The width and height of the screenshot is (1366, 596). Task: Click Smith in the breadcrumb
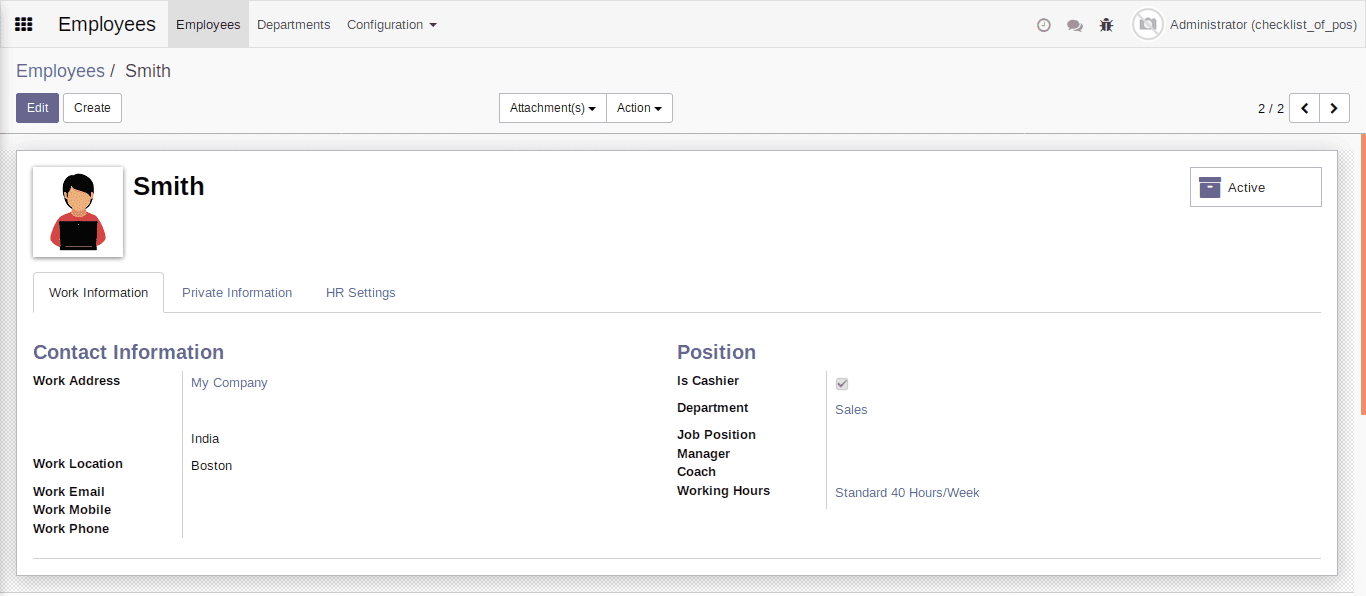pos(148,71)
